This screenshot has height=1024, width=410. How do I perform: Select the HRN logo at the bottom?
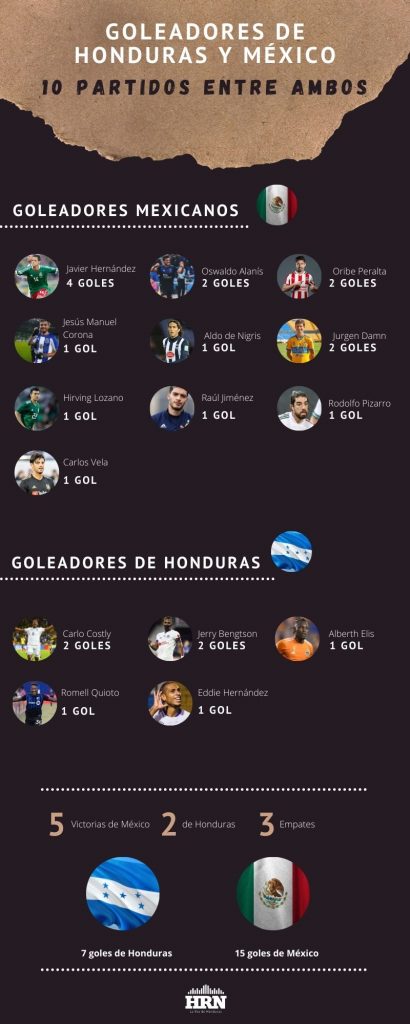[205, 998]
